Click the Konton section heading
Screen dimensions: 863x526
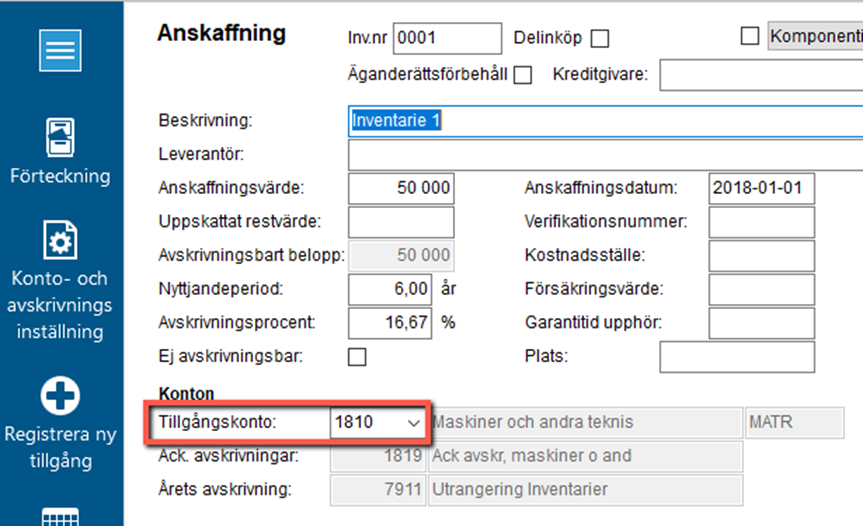click(186, 394)
